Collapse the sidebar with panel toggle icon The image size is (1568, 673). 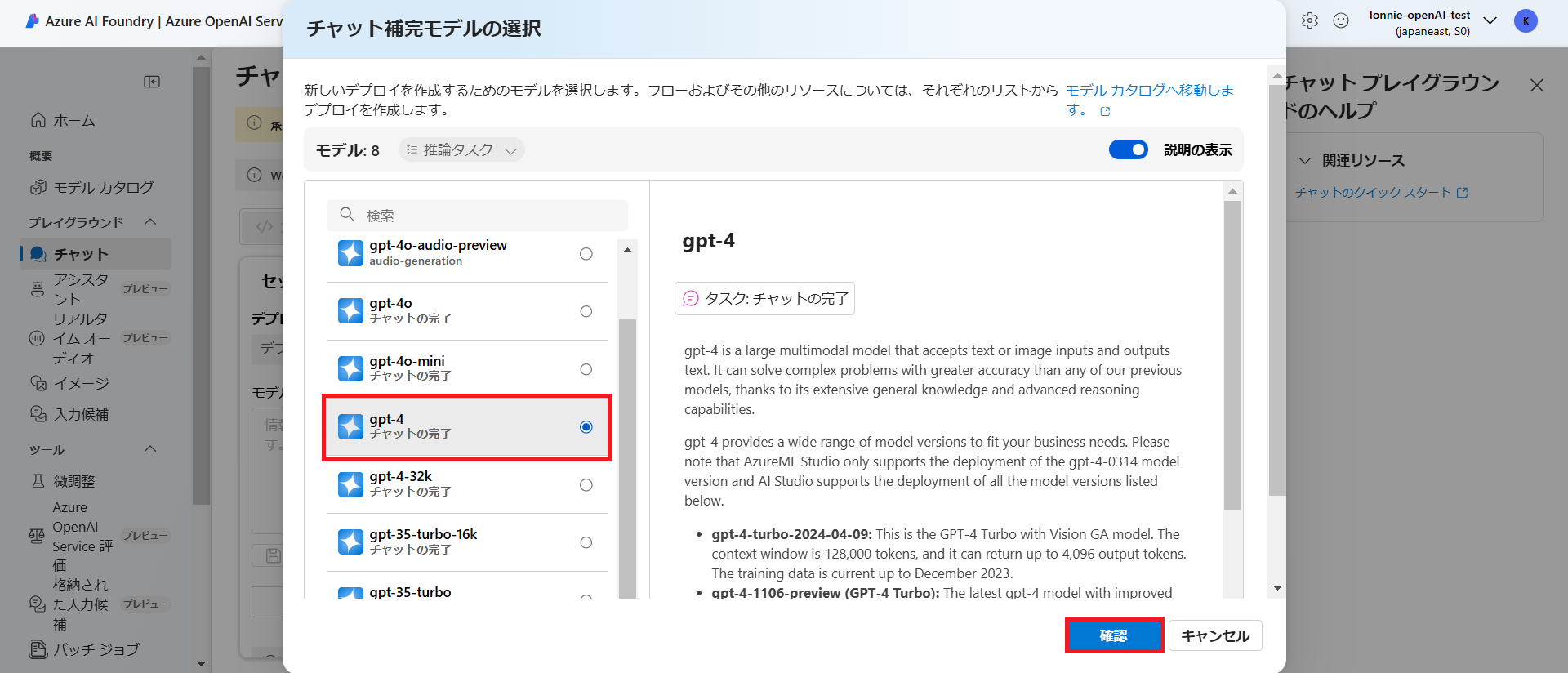(x=152, y=82)
